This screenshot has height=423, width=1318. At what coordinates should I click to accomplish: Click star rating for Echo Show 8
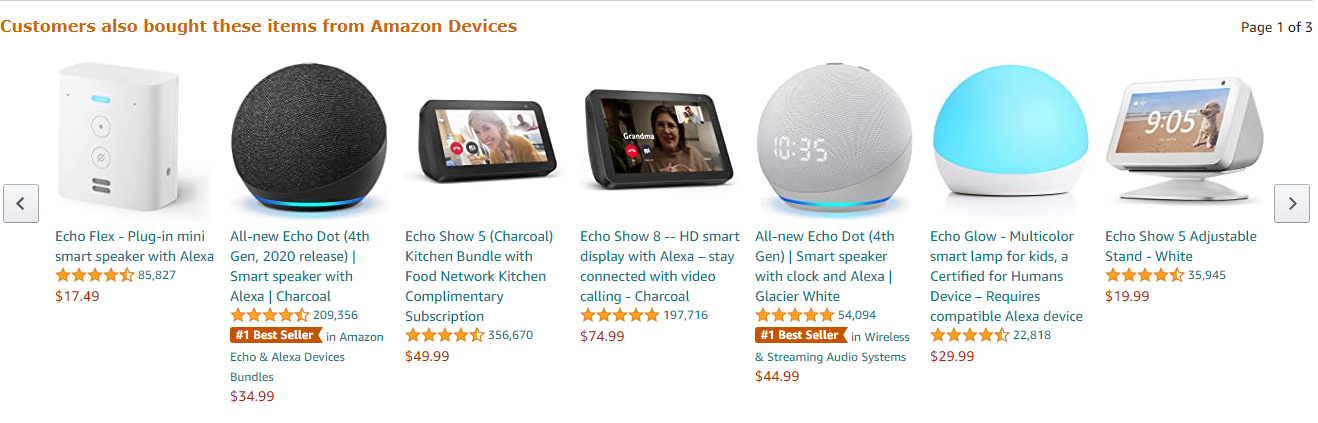pos(619,315)
